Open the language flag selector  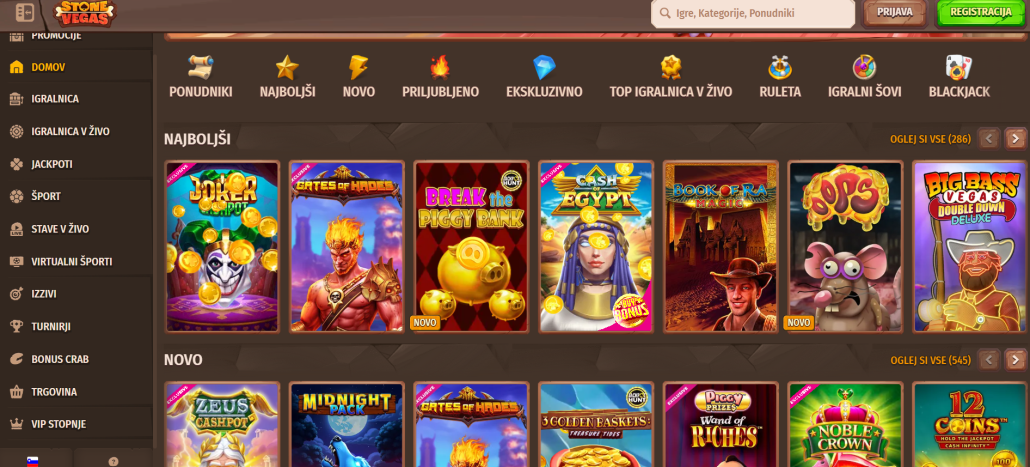click(x=32, y=460)
